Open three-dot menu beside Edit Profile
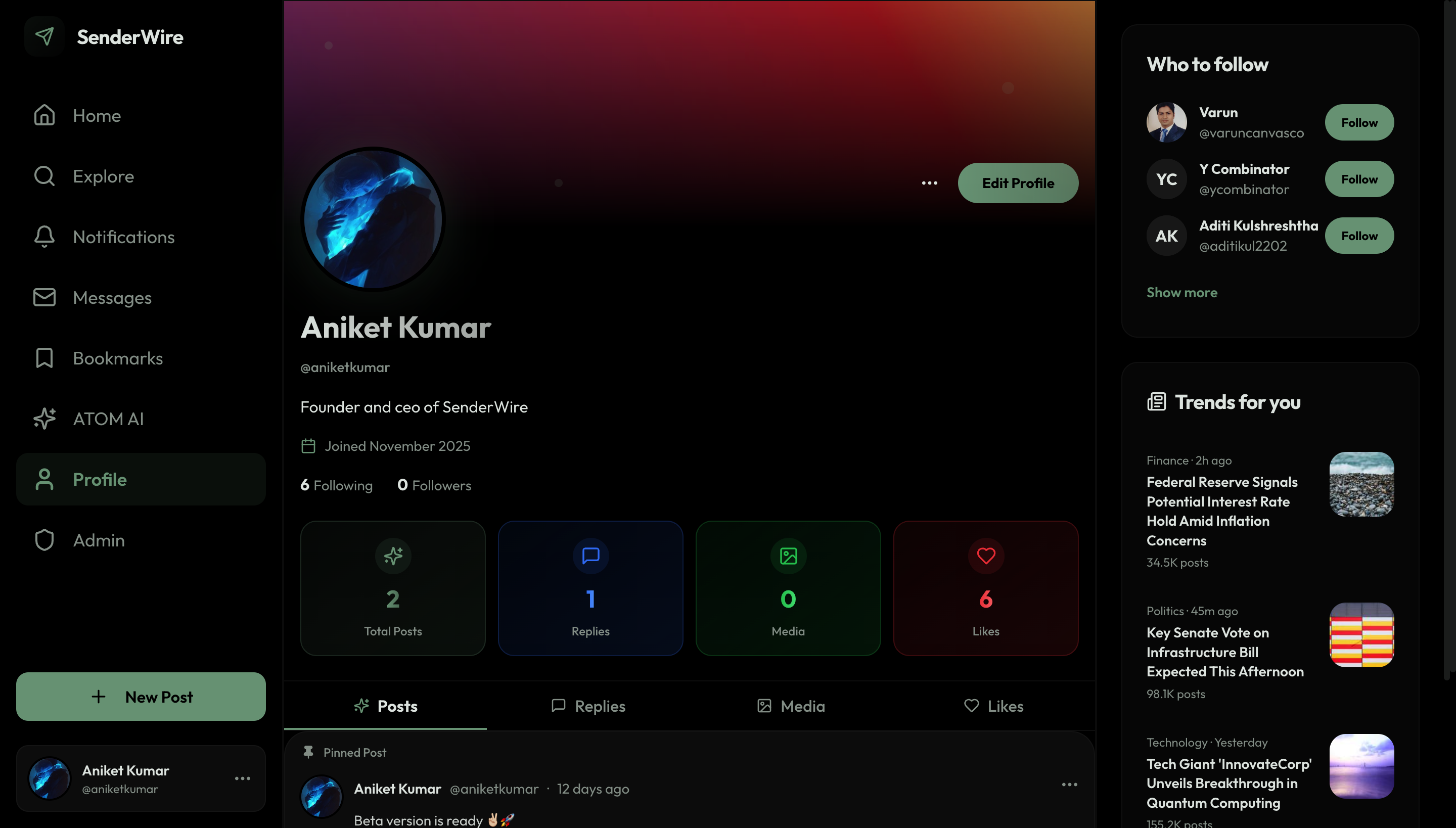The width and height of the screenshot is (1456, 828). pos(929,183)
